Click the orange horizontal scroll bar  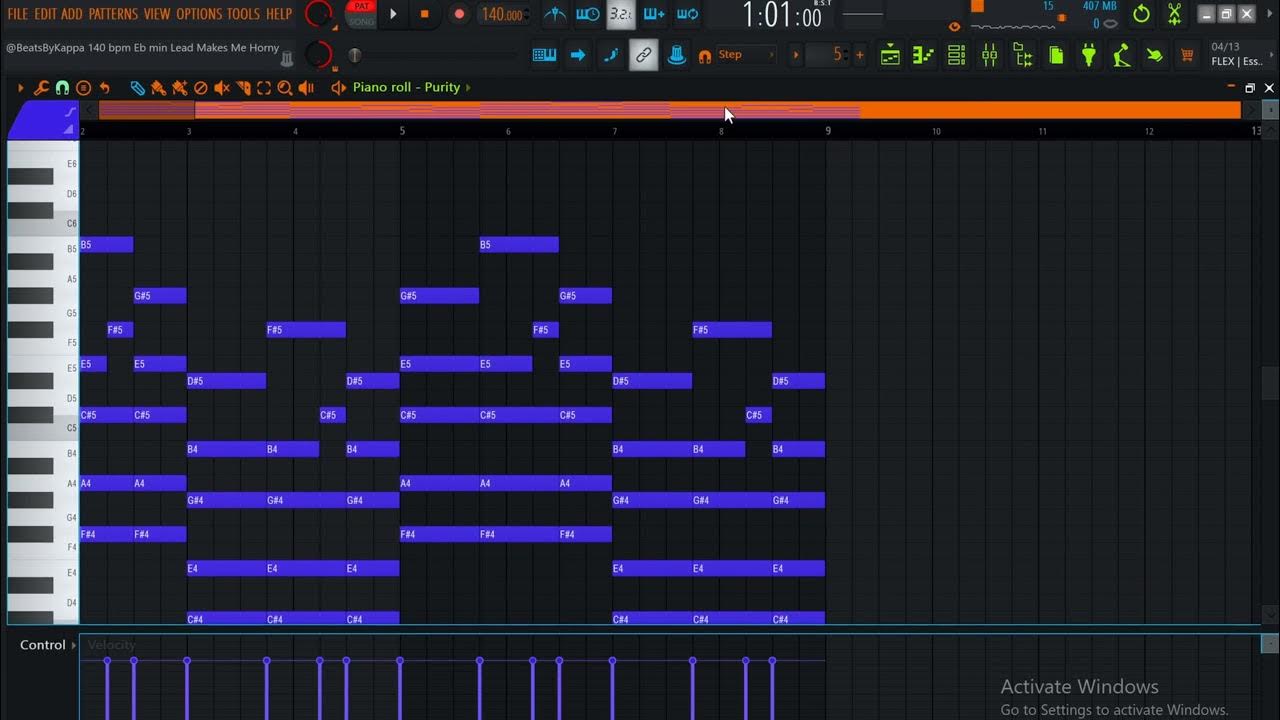pyautogui.click(x=670, y=110)
